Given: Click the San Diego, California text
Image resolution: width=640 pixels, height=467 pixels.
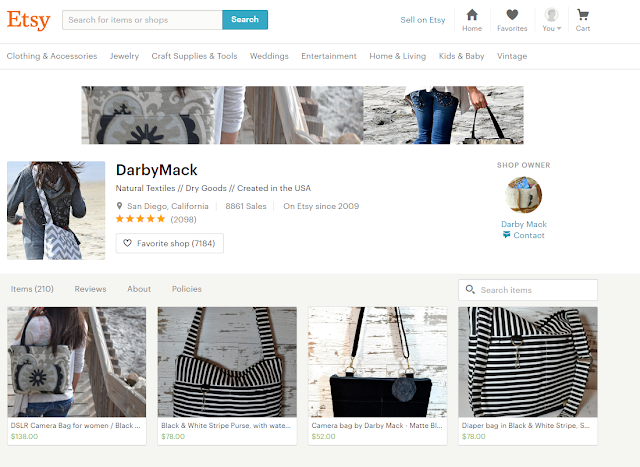Looking at the screenshot, I should click(167, 206).
